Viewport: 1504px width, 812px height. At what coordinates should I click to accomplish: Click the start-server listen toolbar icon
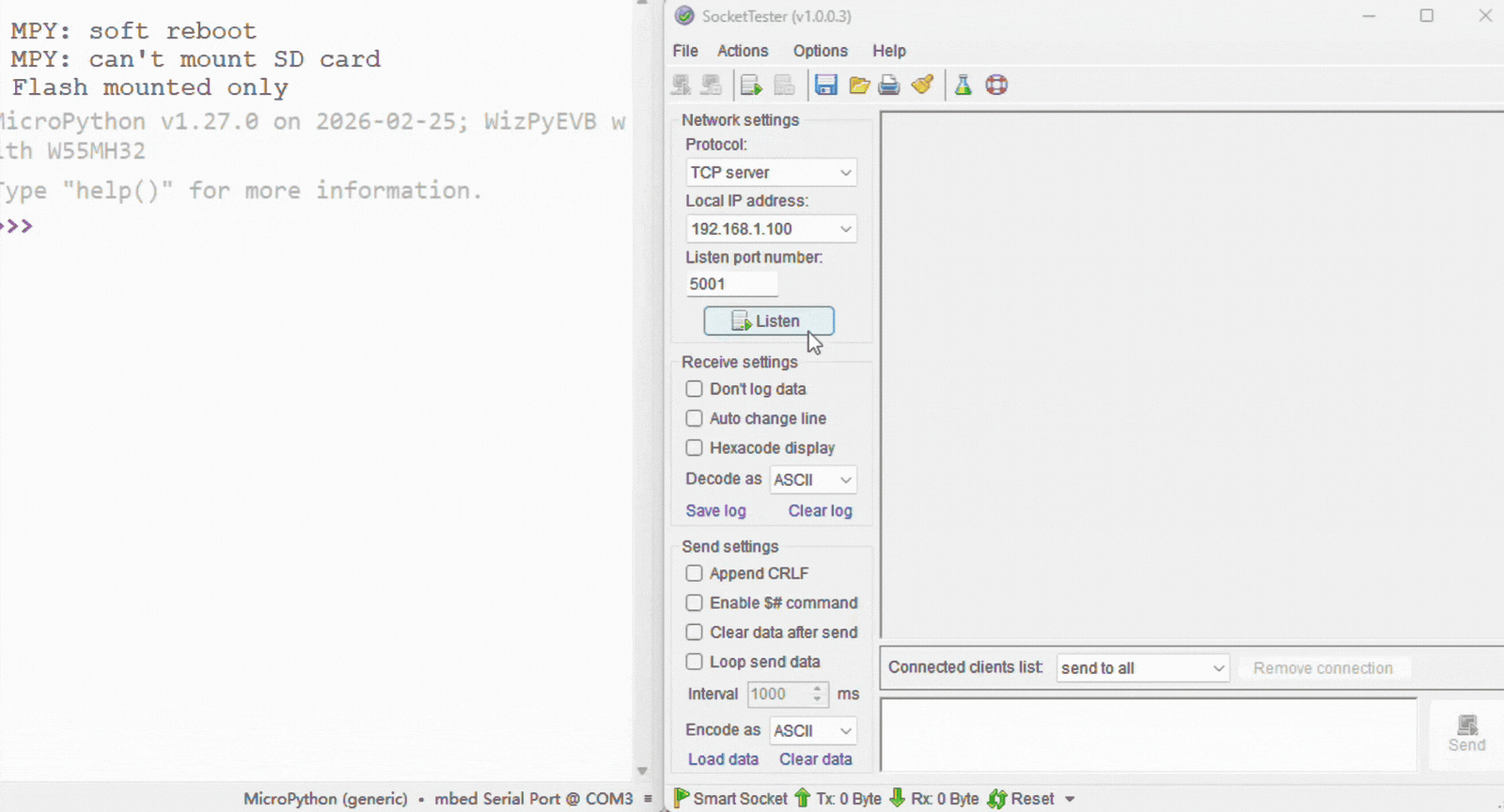tap(751, 86)
